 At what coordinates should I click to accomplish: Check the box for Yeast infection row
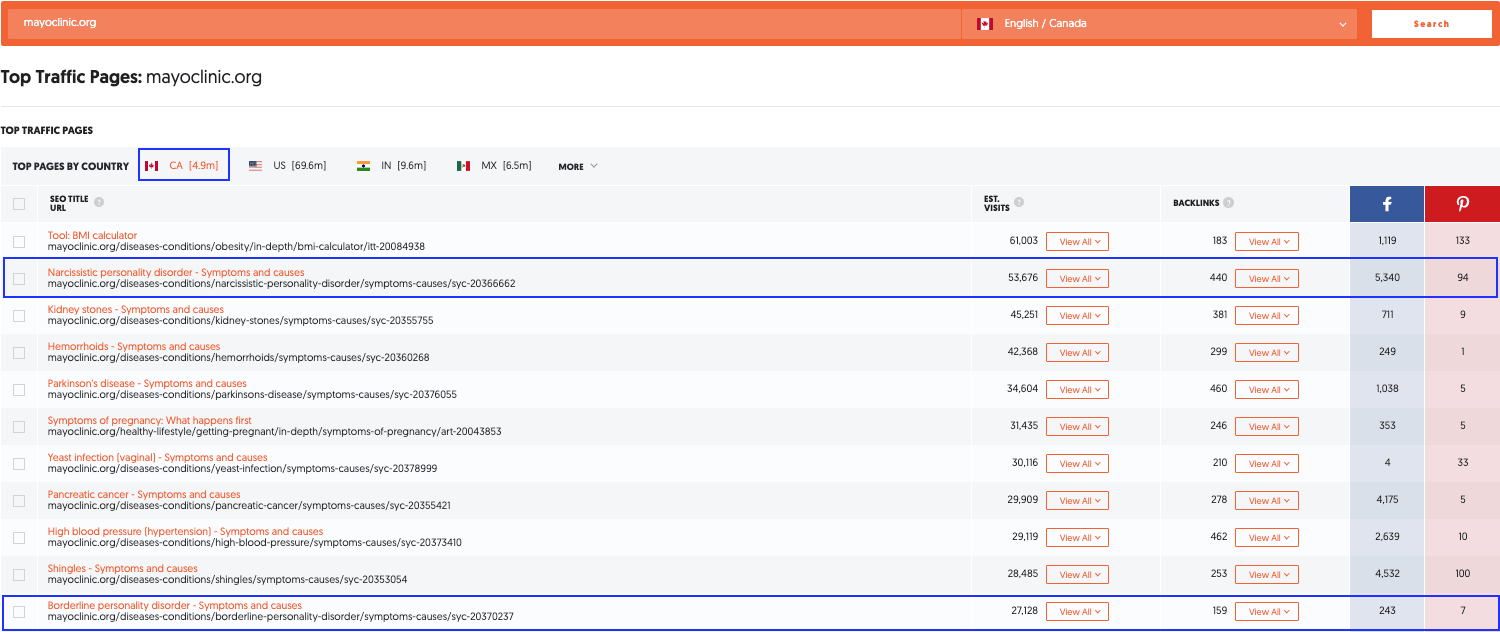point(19,463)
